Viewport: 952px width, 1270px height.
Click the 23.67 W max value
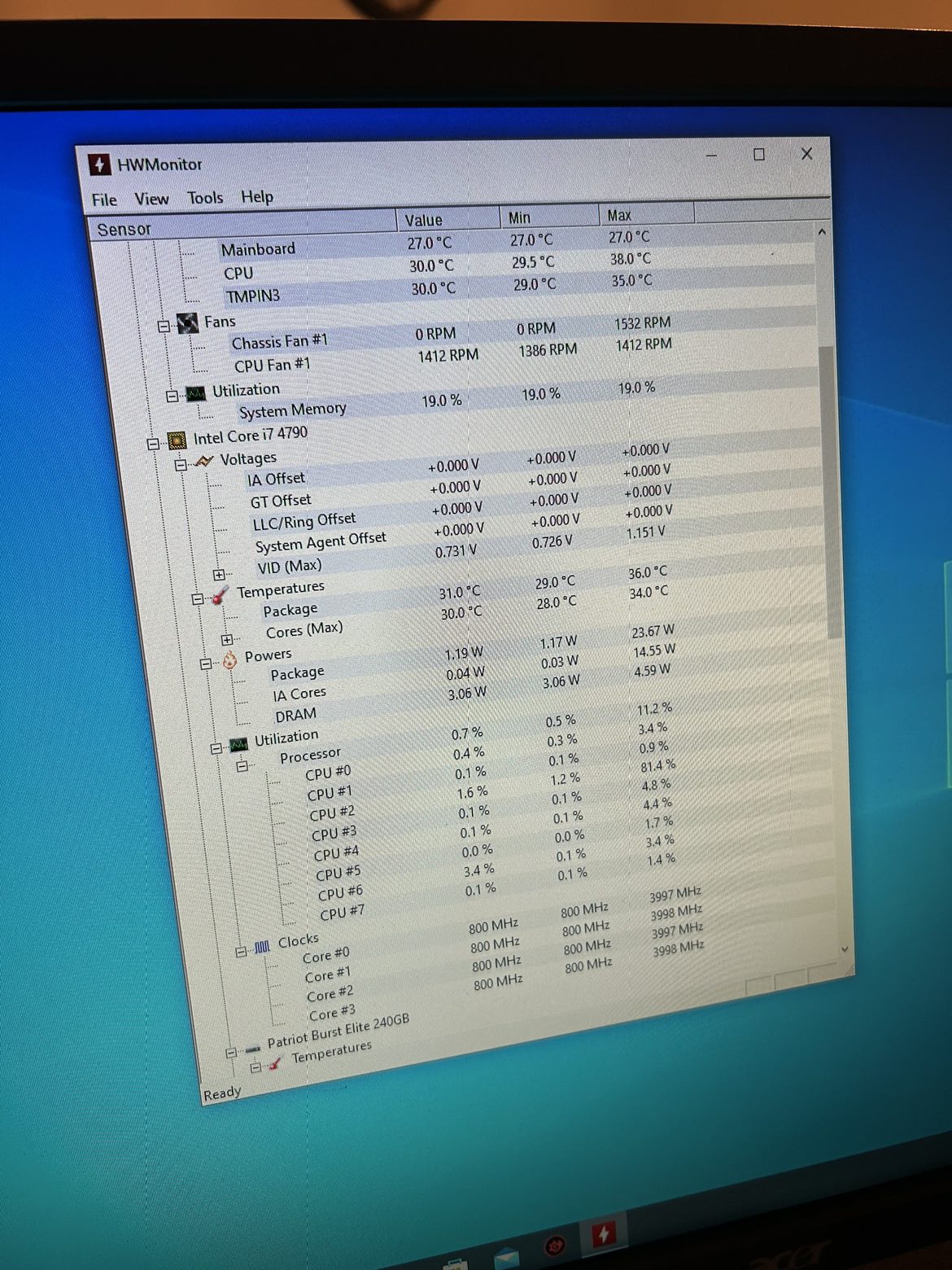click(653, 632)
